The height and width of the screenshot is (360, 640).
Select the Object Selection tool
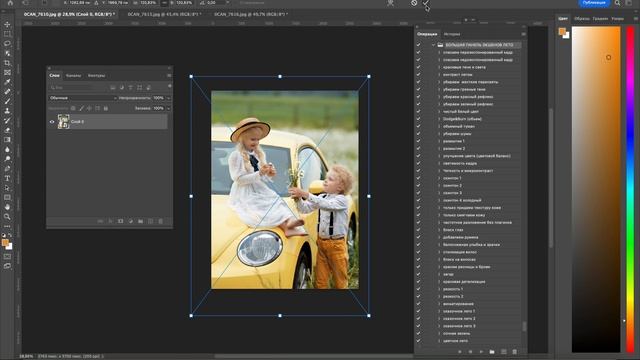7,53
